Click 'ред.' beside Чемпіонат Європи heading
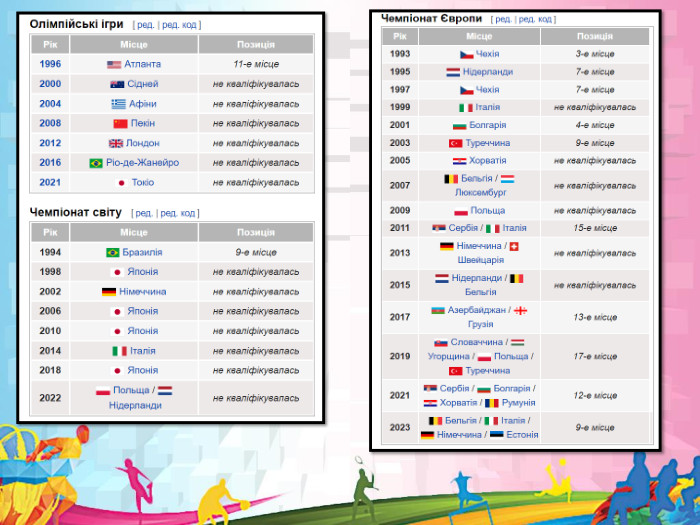This screenshot has height=525, width=700. 504,19
